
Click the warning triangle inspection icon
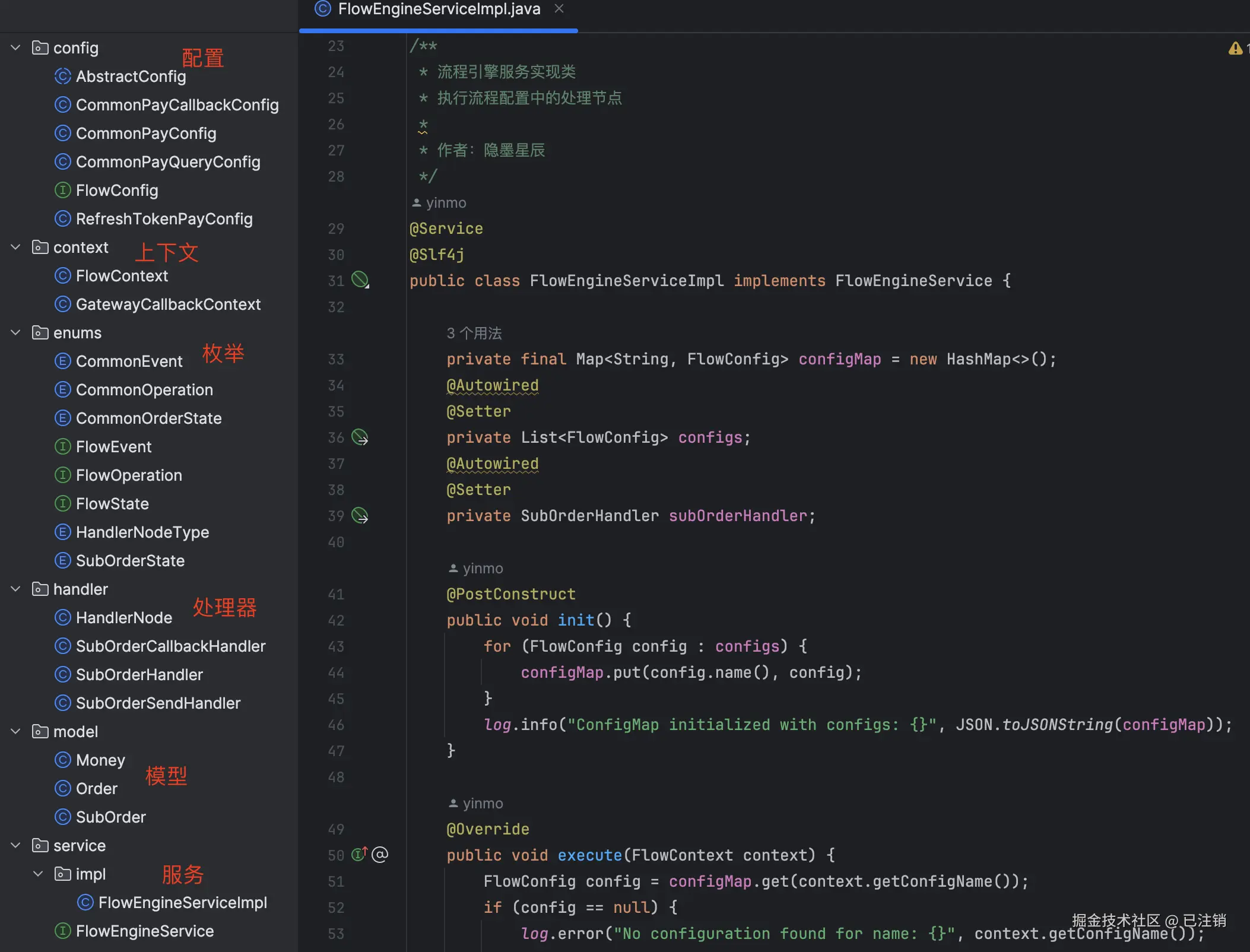pyautogui.click(x=1235, y=49)
